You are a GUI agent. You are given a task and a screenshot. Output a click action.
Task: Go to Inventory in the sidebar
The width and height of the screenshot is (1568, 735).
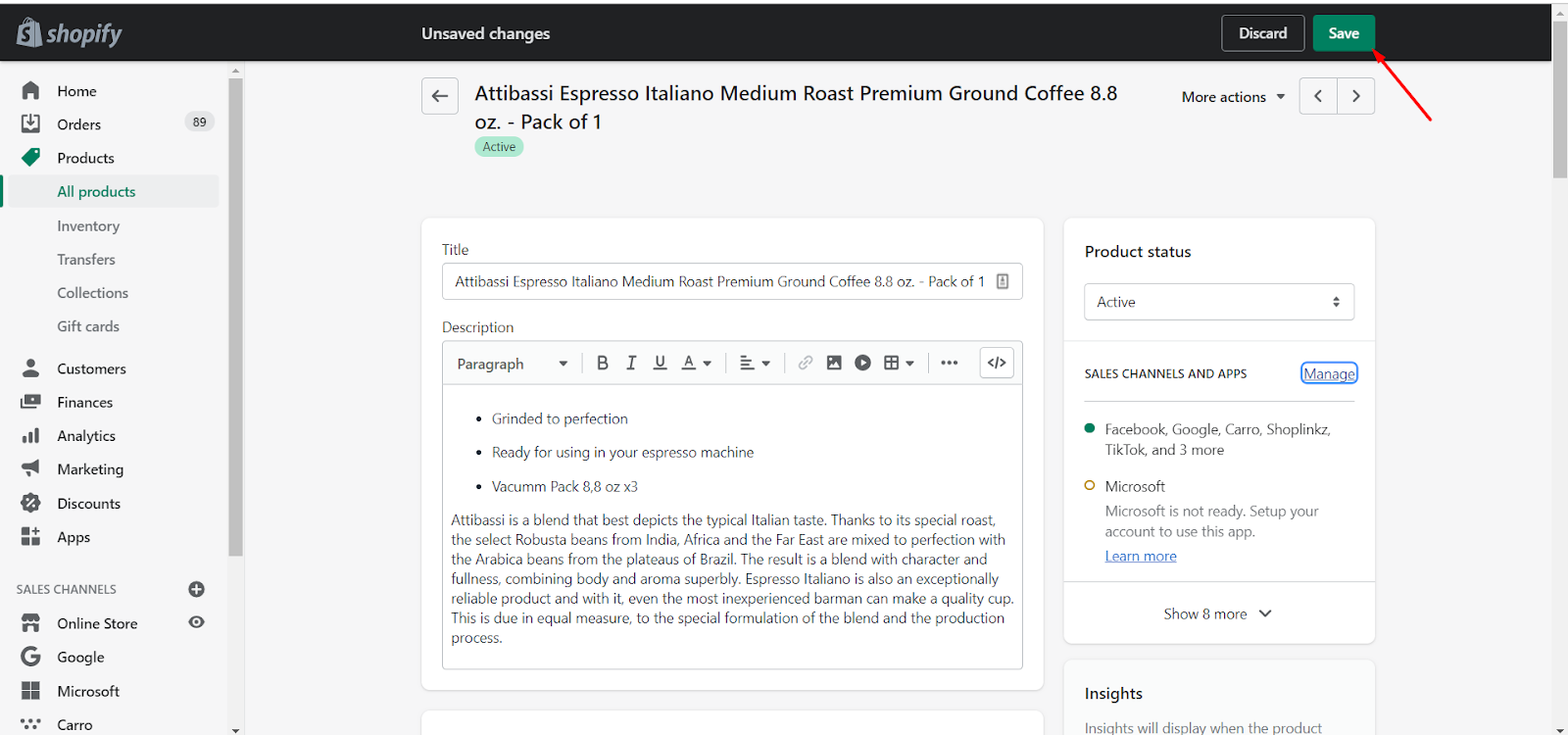coord(88,225)
